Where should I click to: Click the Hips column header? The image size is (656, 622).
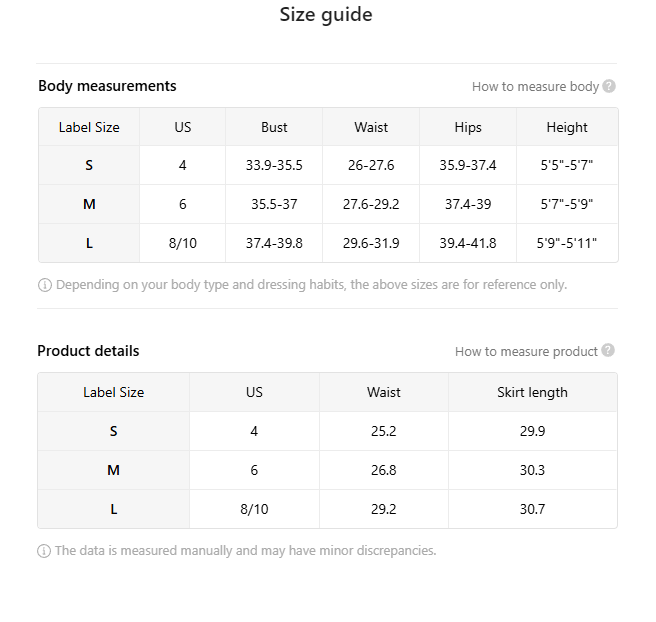click(x=467, y=127)
